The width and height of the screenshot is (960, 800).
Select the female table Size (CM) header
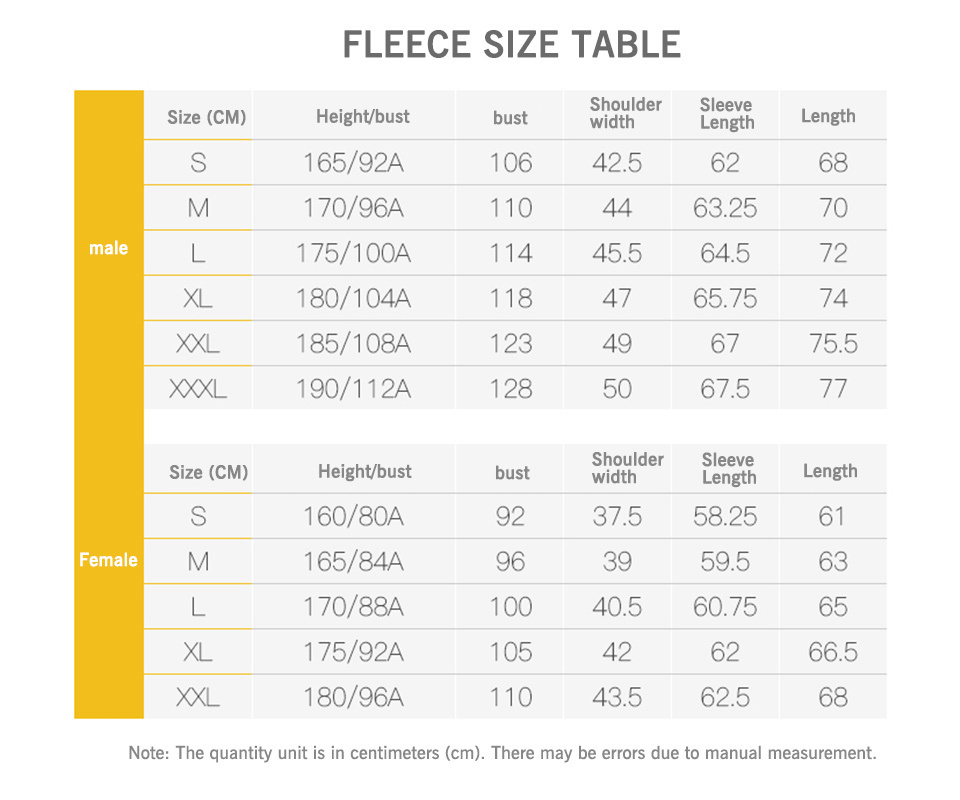208,472
